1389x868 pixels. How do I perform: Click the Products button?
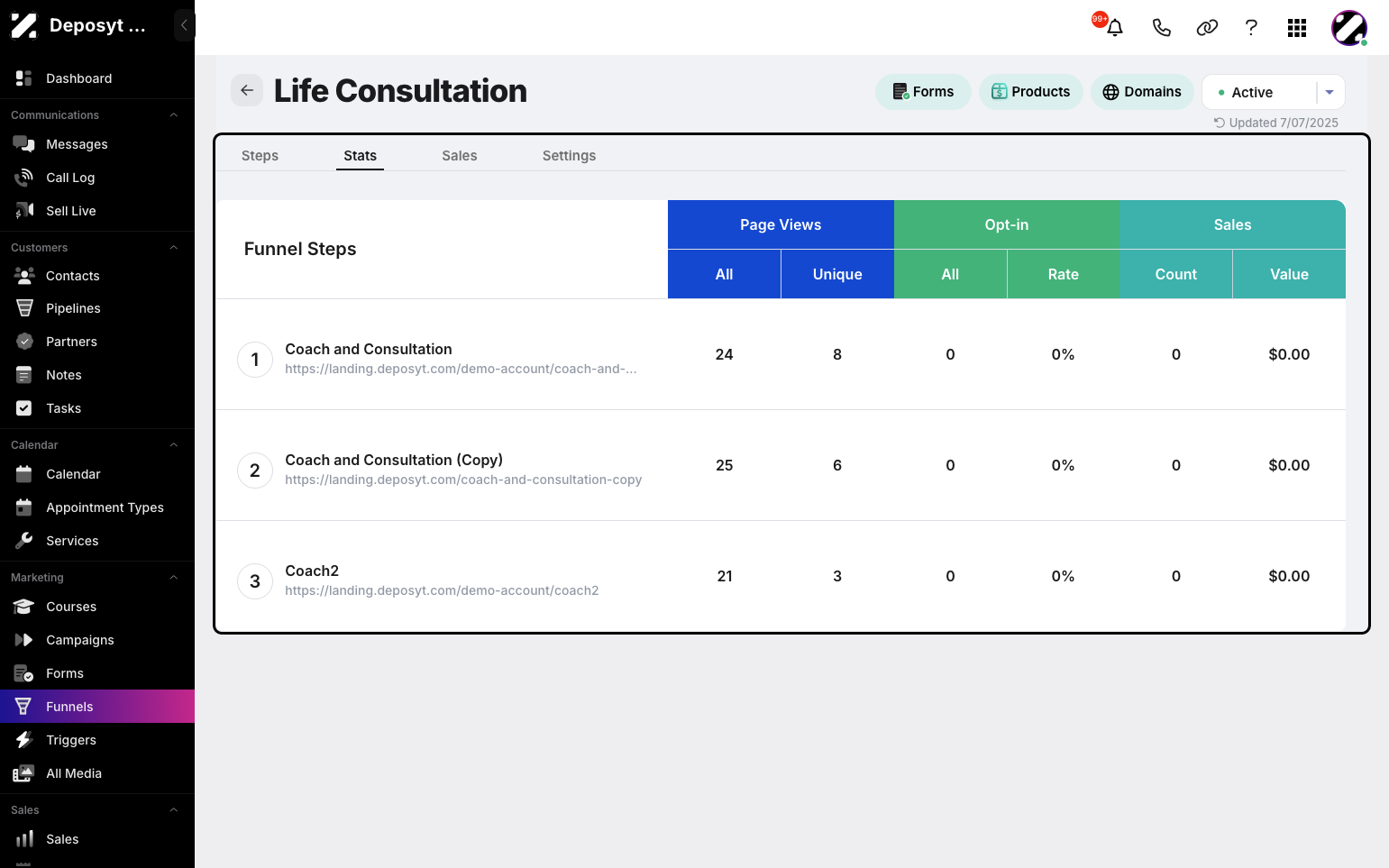tap(1031, 92)
